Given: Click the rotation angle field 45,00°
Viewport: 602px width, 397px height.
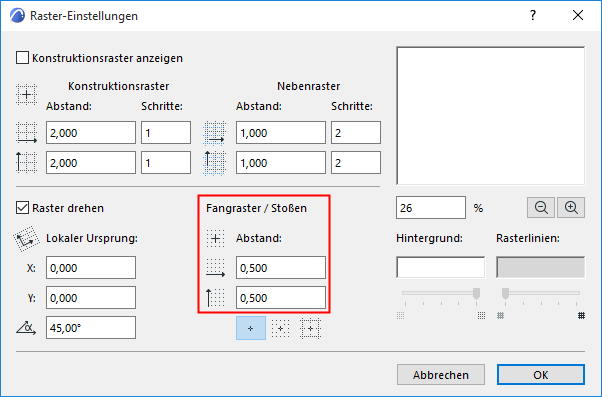Looking at the screenshot, I should click(x=91, y=328).
